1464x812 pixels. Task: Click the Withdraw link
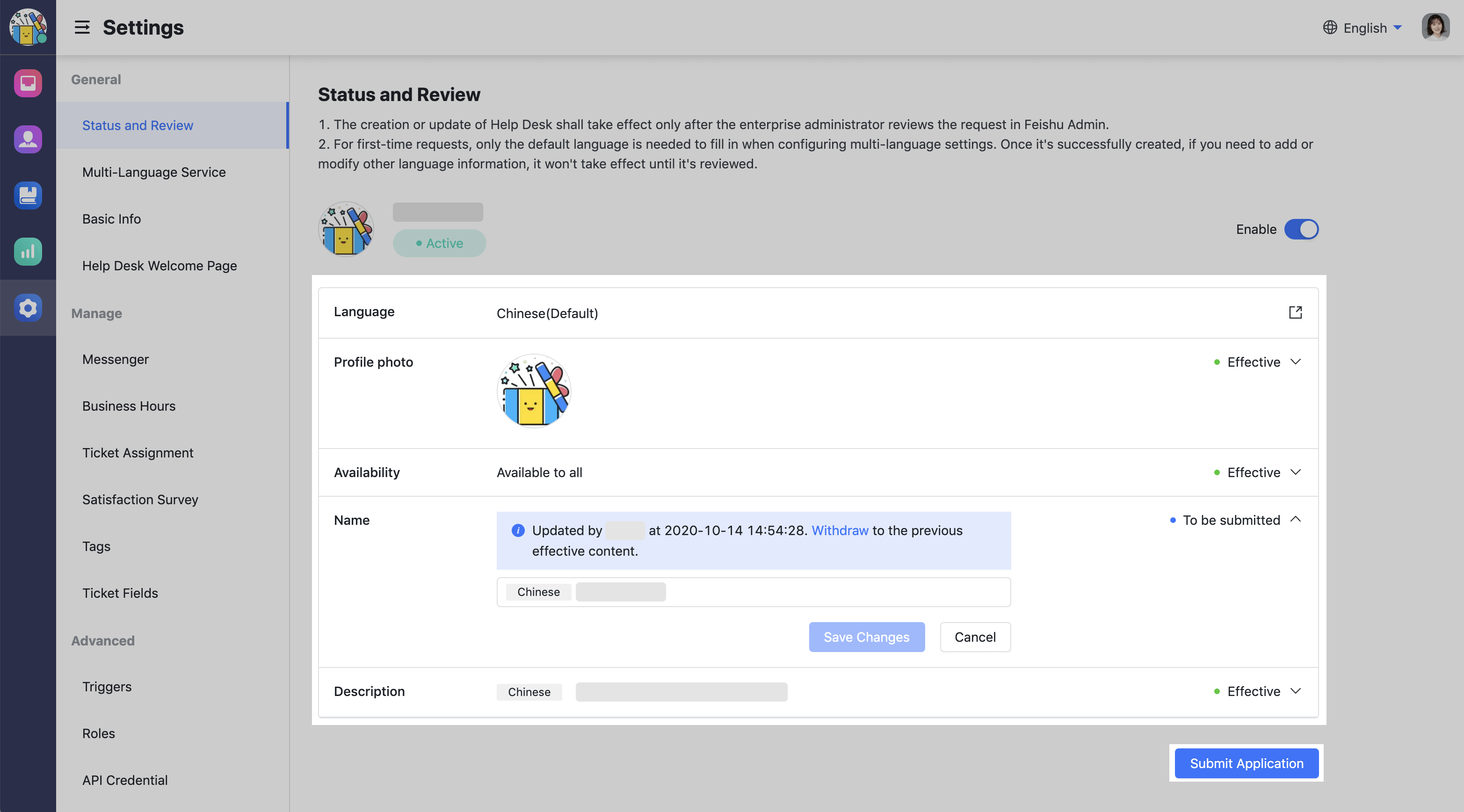(x=840, y=531)
